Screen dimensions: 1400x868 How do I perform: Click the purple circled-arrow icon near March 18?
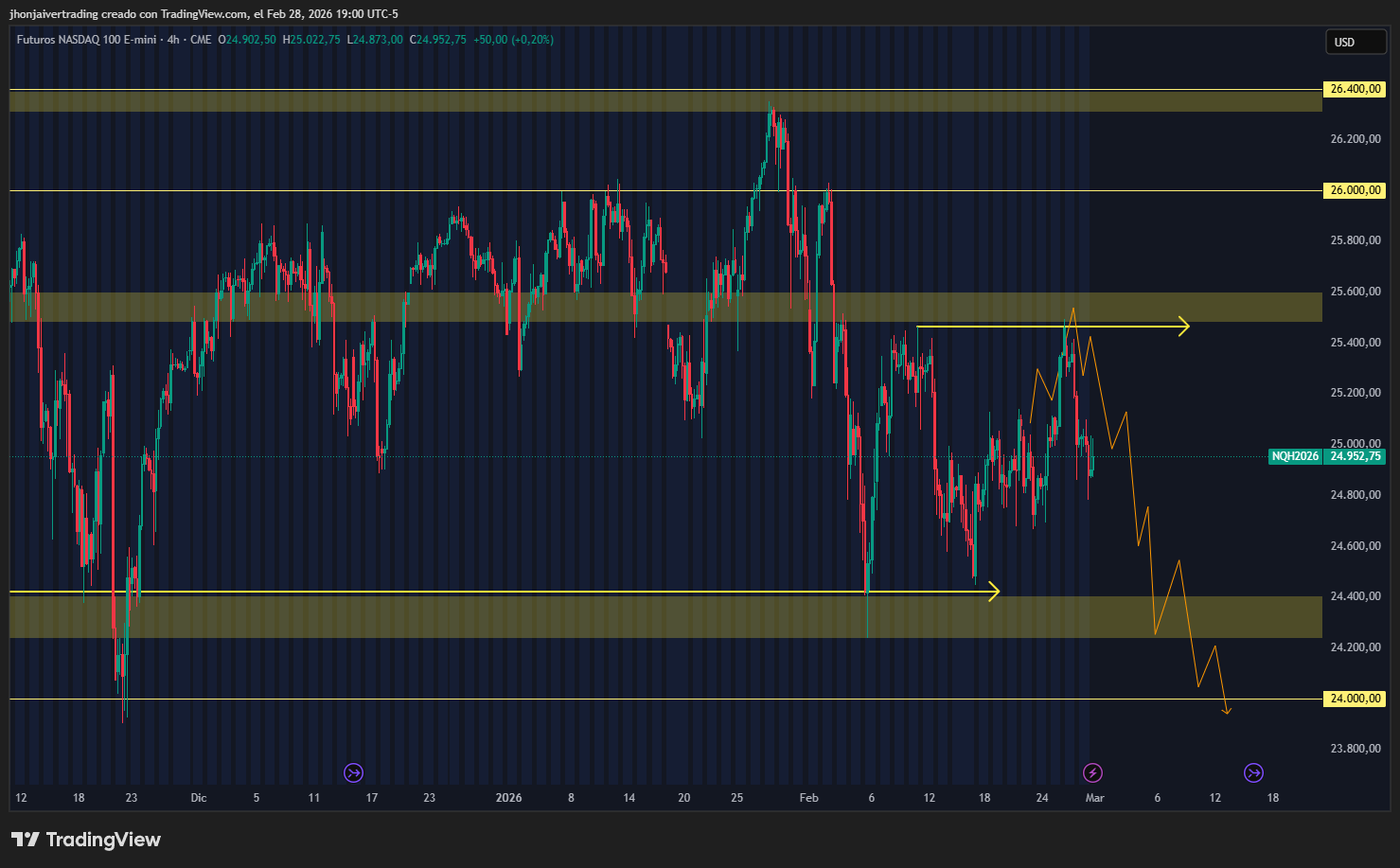(1254, 772)
